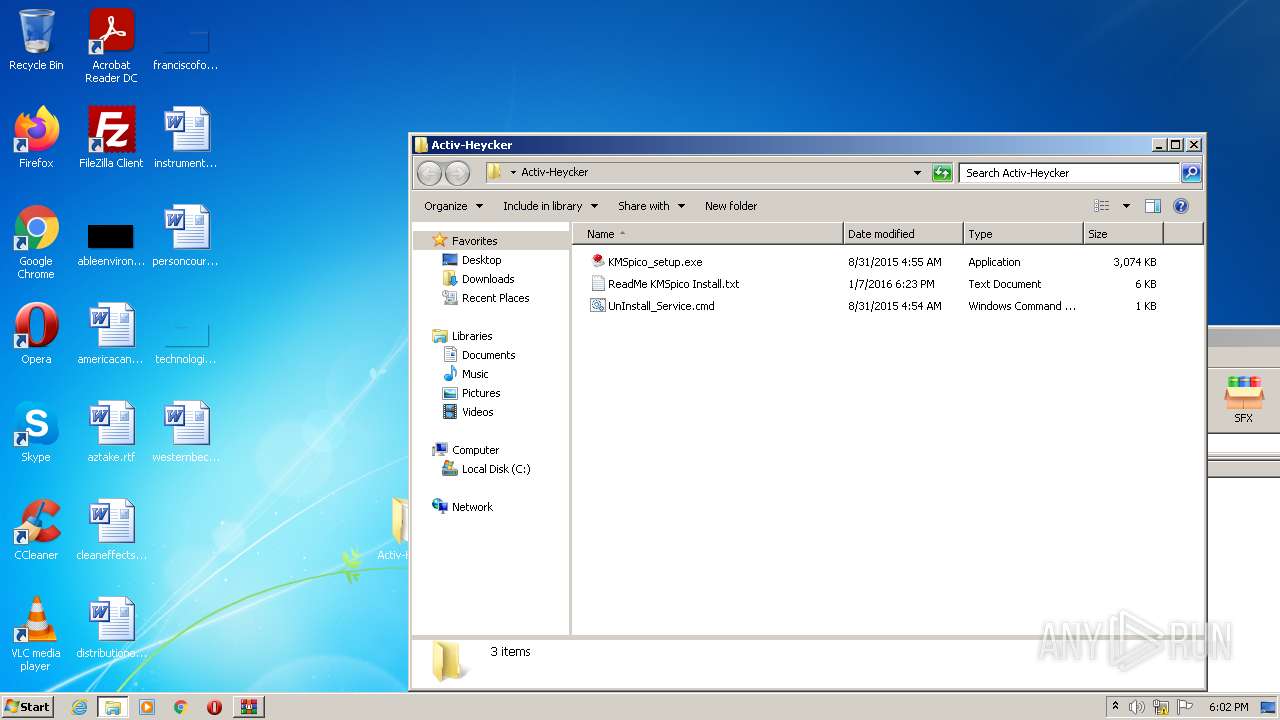The height and width of the screenshot is (720, 1280).
Task: Click the Windows Start button
Action: (27, 706)
